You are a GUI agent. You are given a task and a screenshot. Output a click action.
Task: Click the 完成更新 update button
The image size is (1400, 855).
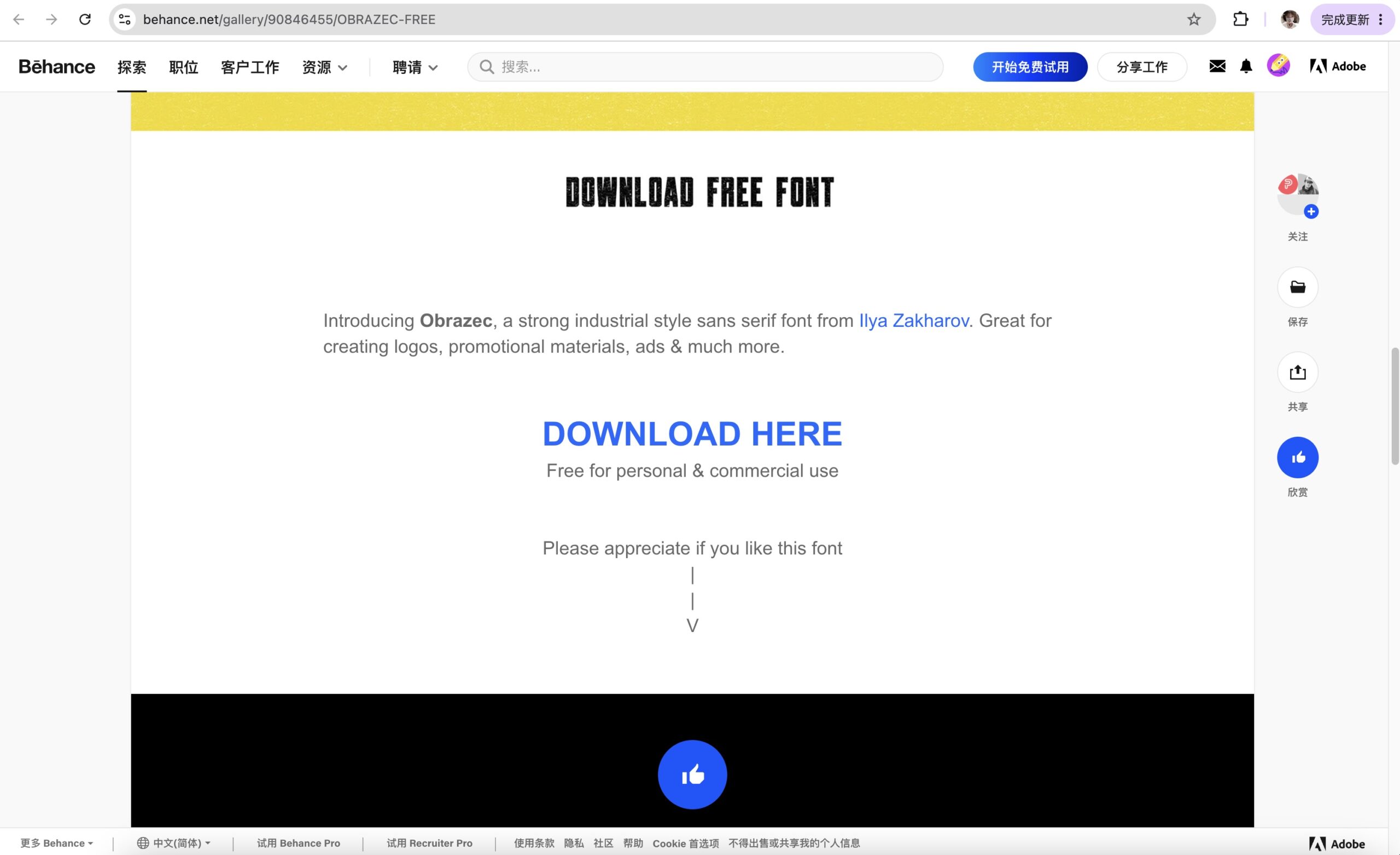coord(1345,19)
